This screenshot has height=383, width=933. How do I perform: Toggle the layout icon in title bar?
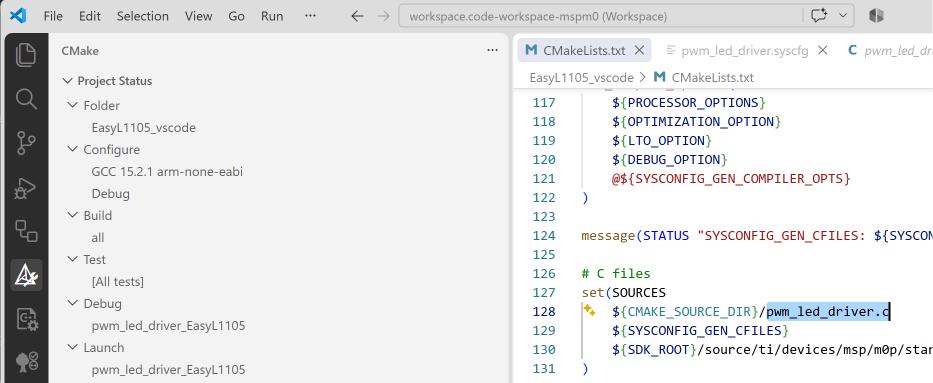[876, 16]
